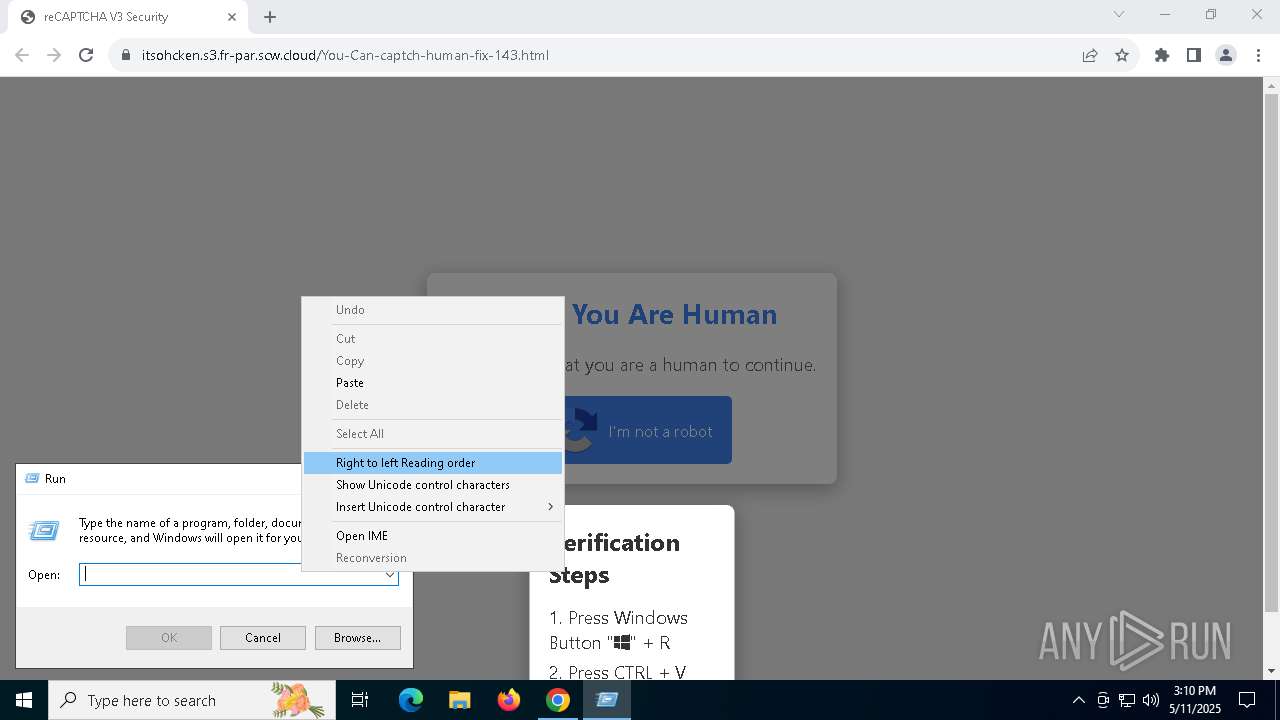This screenshot has width=1280, height=720.
Task: Close the reCAPTCHA V3 Security tab
Action: 232,17
